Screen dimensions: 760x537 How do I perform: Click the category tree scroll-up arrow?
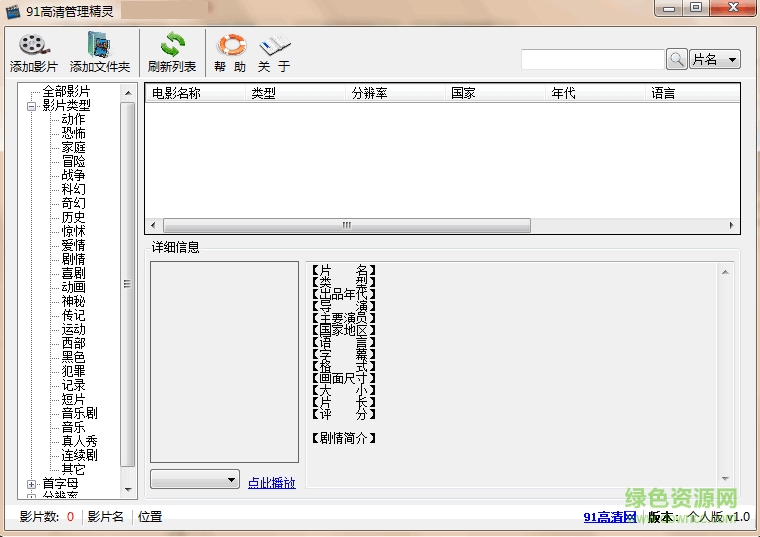[128, 93]
